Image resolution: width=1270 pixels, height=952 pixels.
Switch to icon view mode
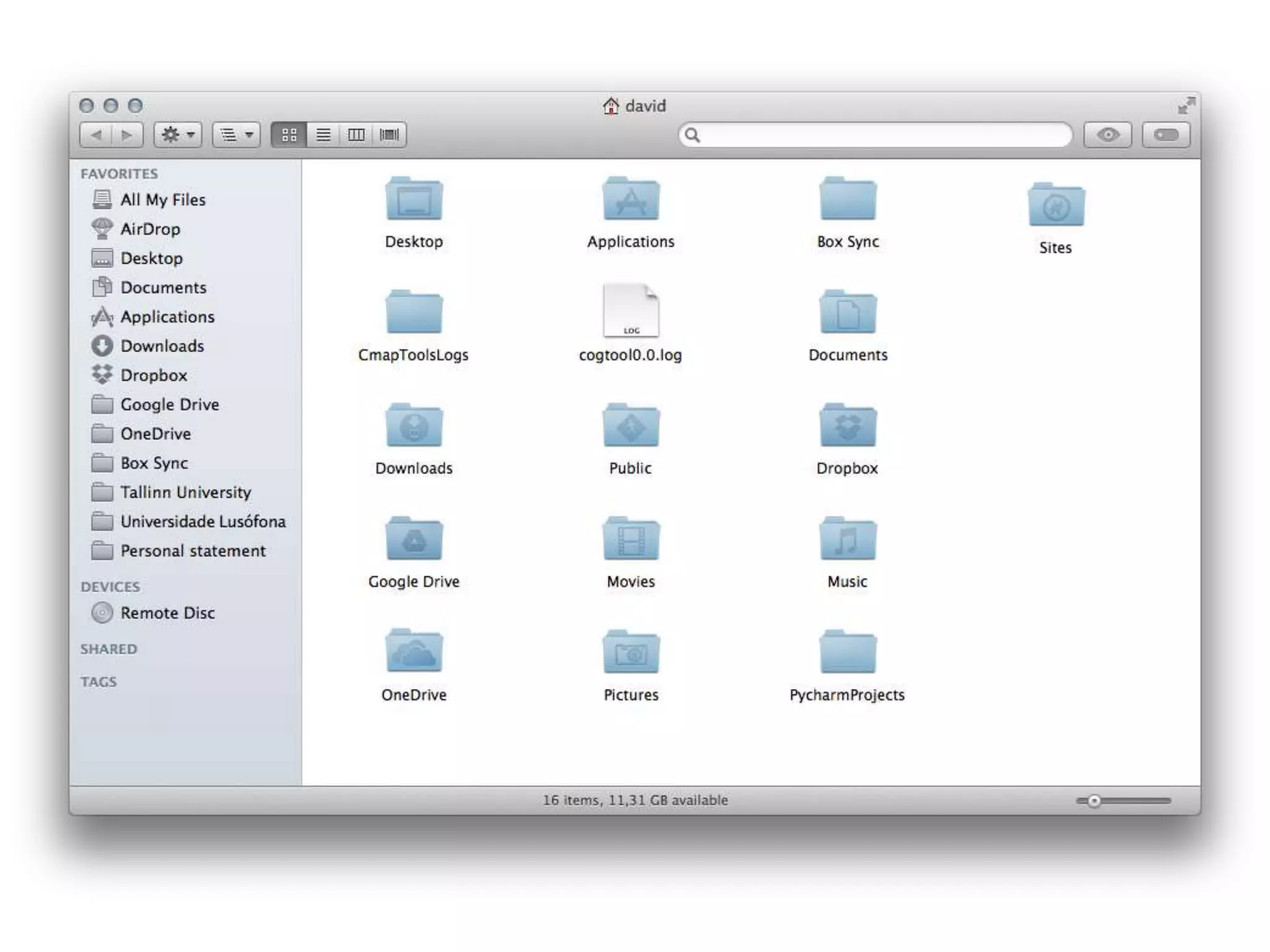(289, 134)
